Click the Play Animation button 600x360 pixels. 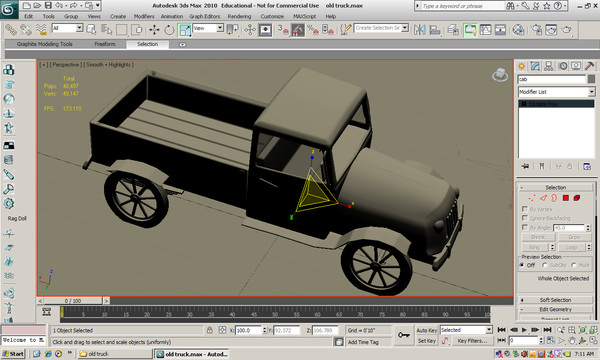tap(524, 330)
